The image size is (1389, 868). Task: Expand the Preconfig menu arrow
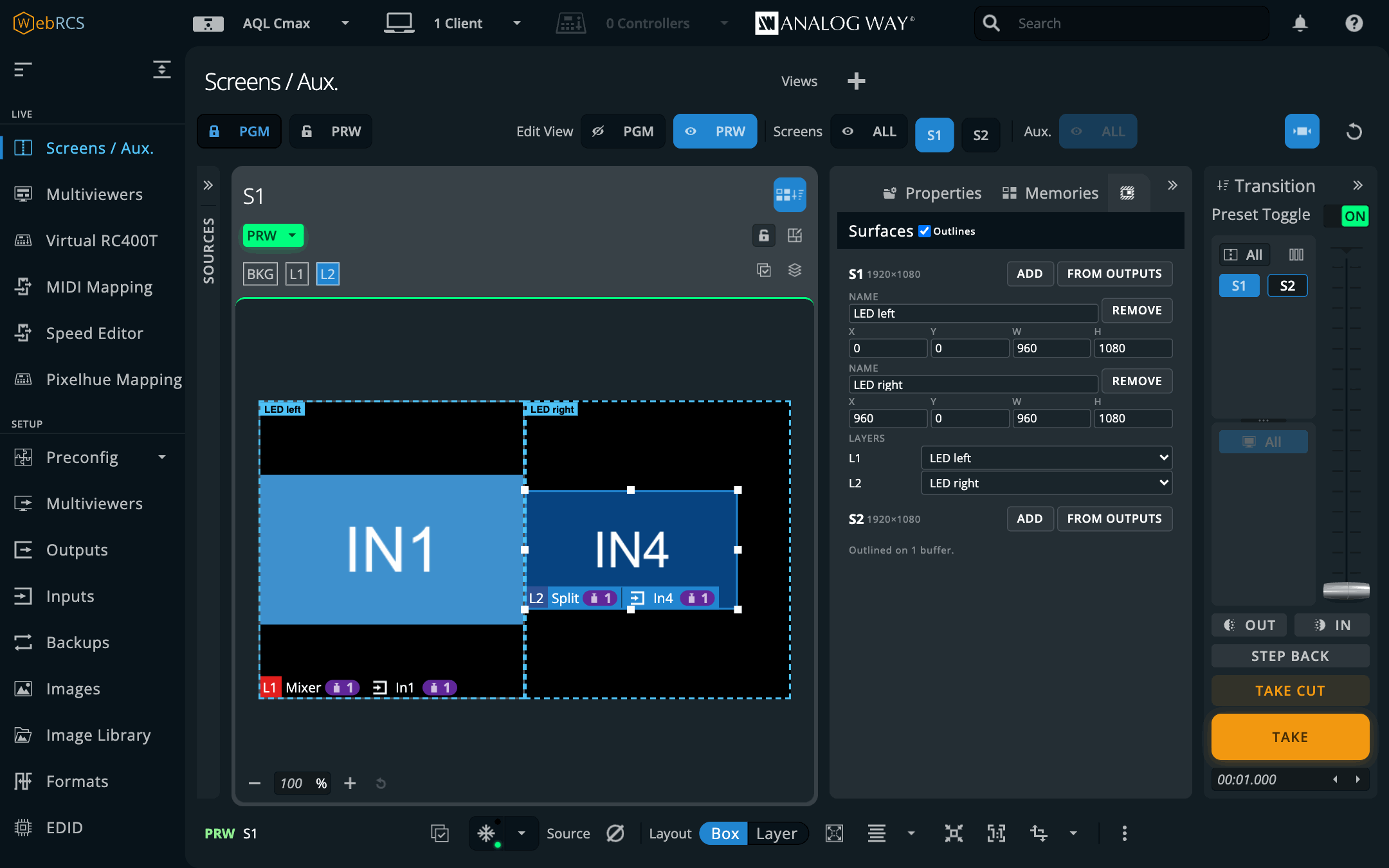coord(162,457)
